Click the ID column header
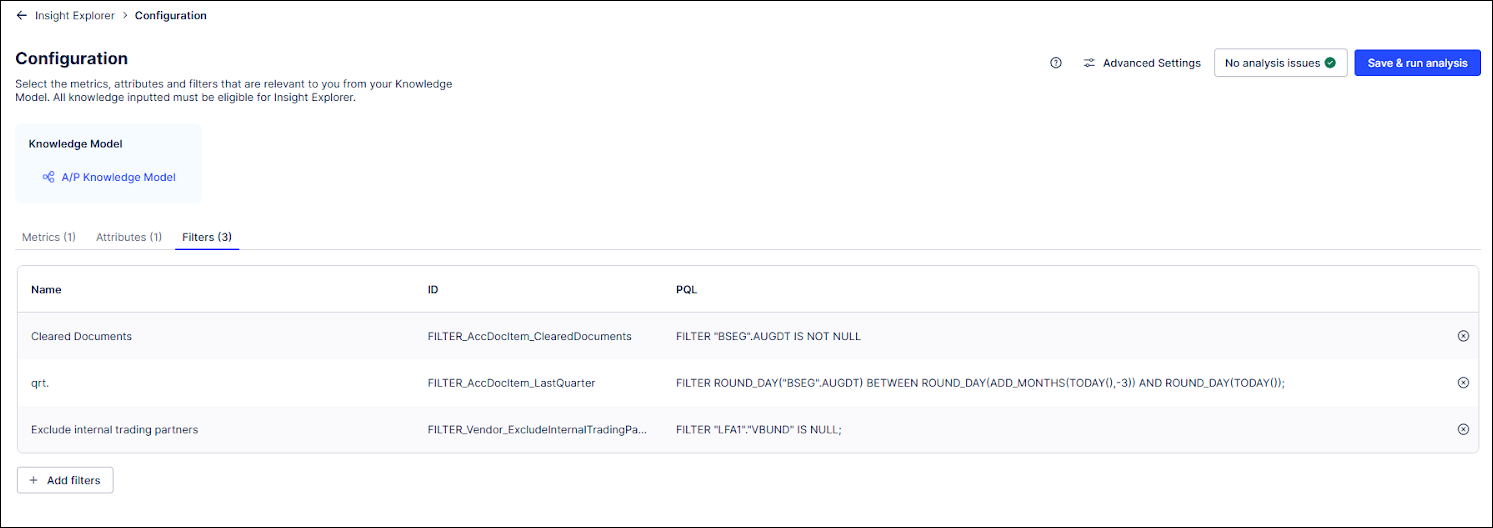Viewport: 1493px width, 528px height. click(433, 289)
